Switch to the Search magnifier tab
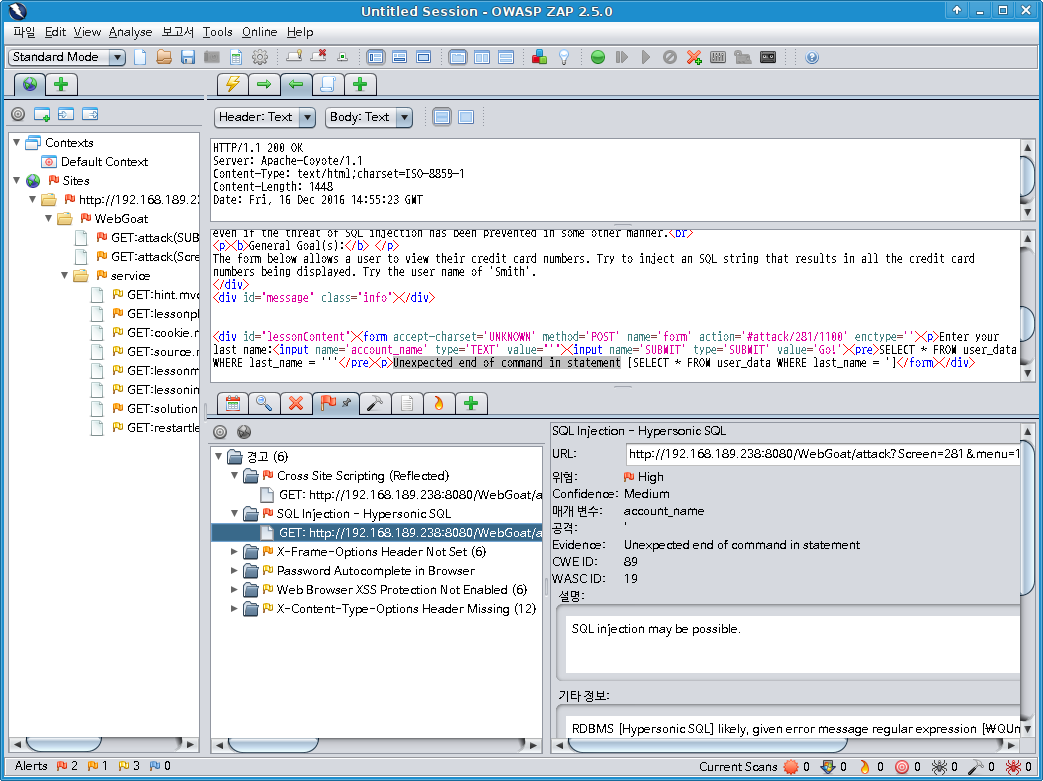 tap(264, 403)
